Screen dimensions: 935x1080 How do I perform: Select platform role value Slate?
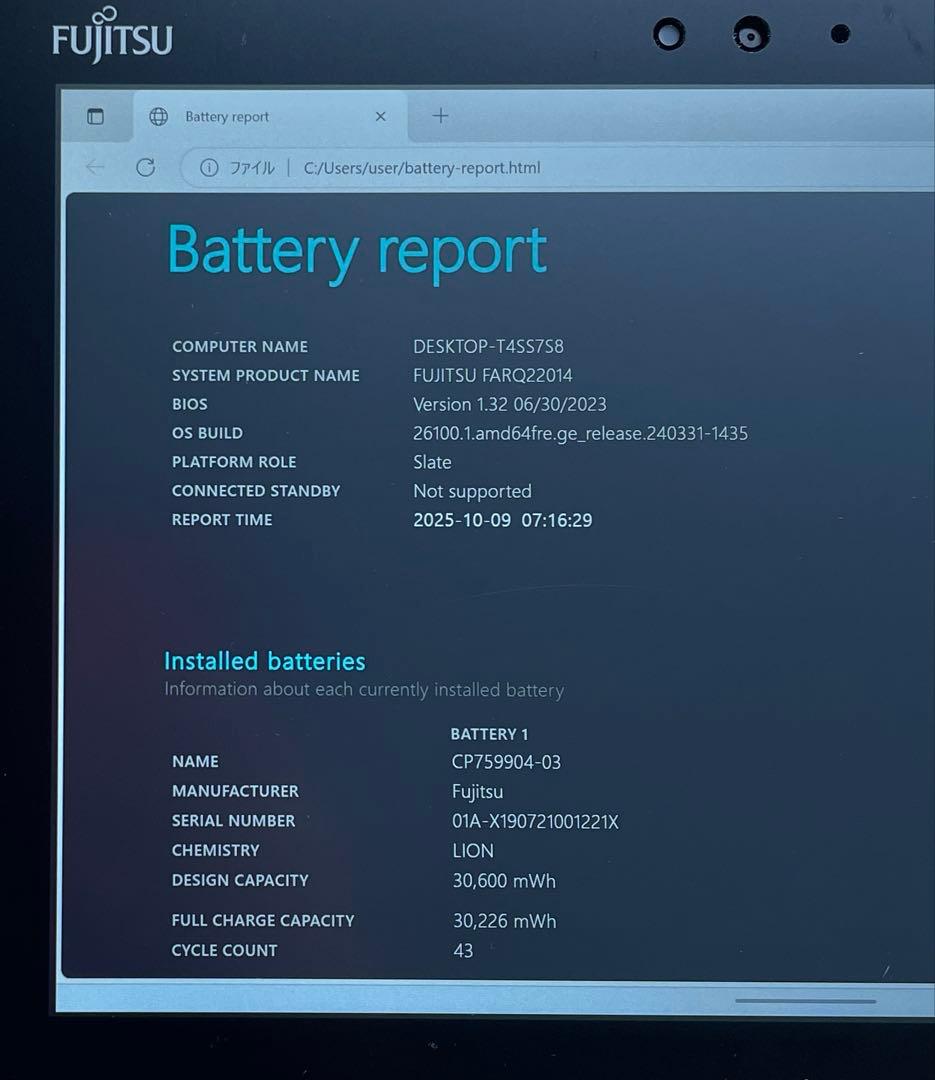[x=432, y=462]
